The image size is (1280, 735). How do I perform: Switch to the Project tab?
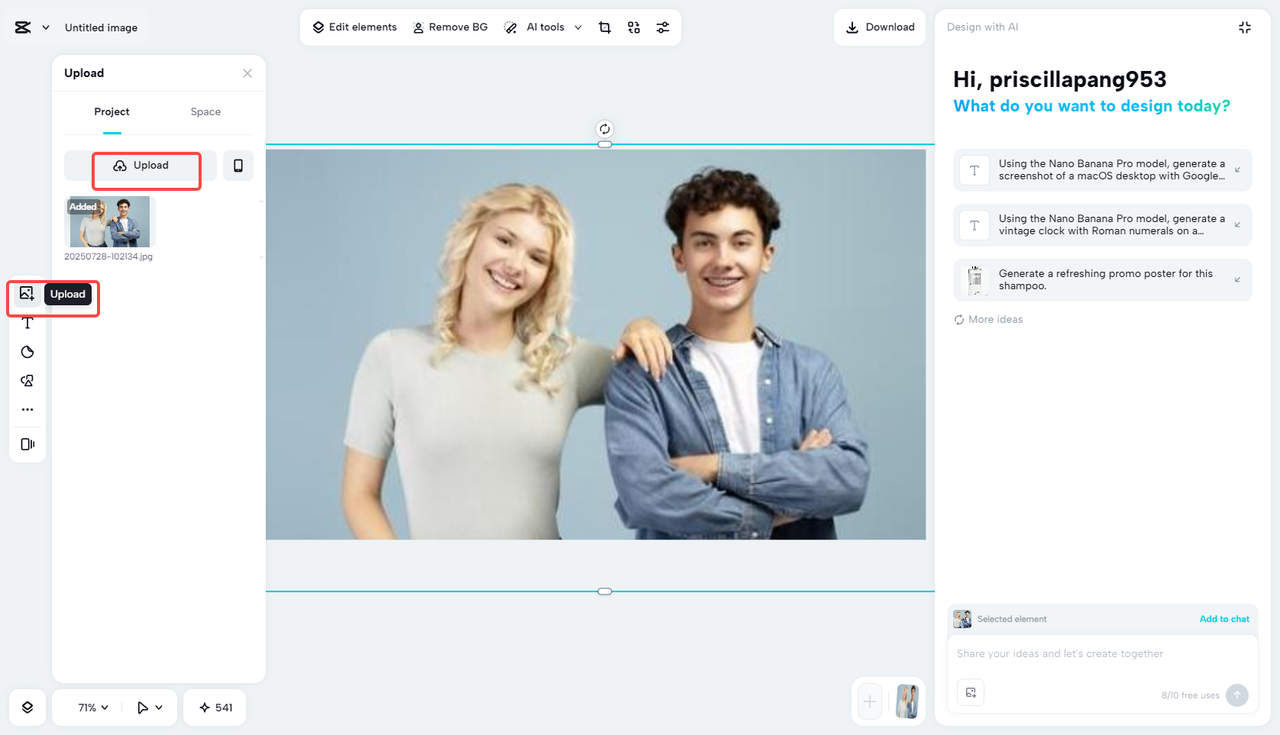[112, 112]
